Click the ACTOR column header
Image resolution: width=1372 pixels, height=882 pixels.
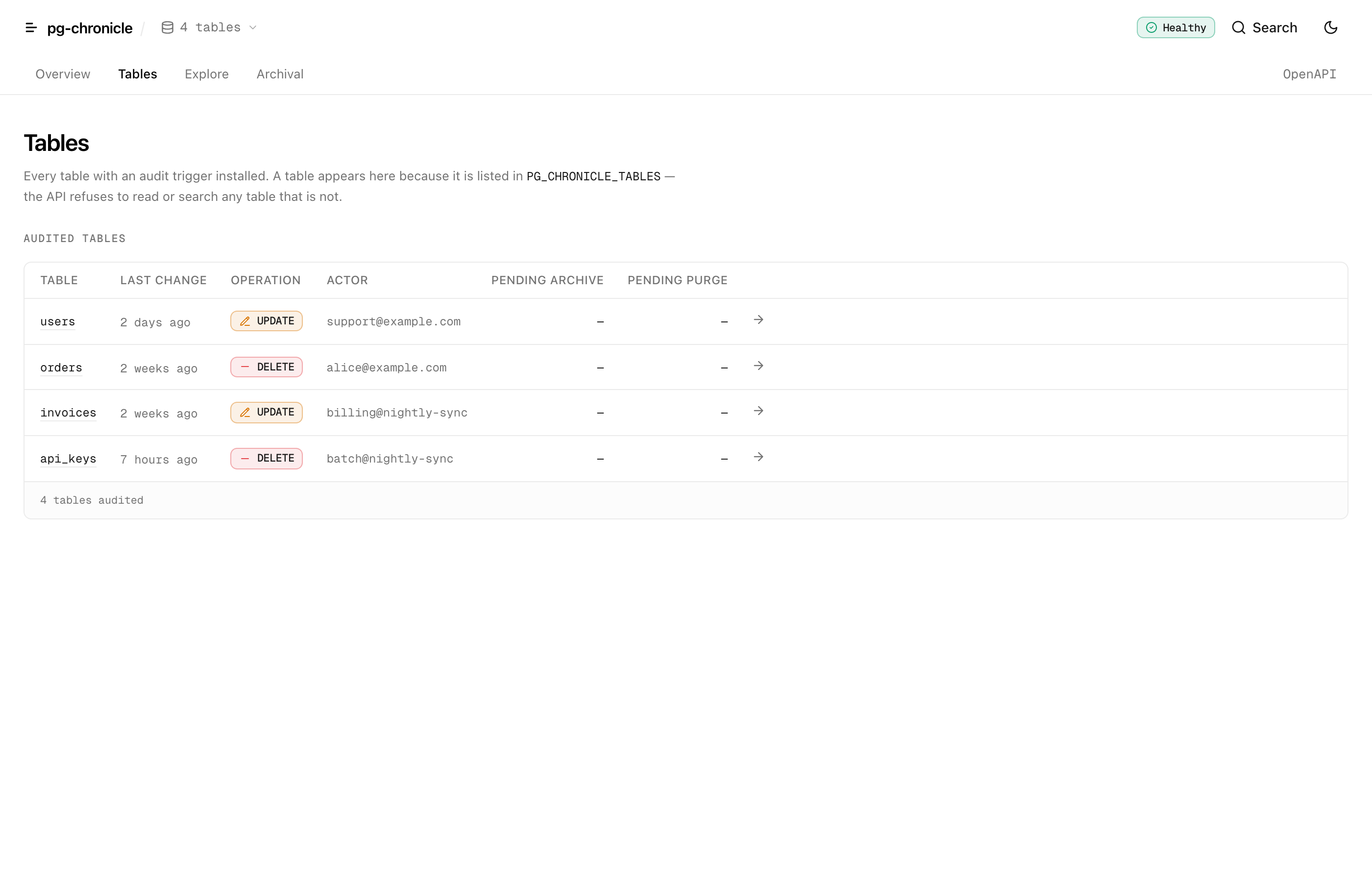347,280
